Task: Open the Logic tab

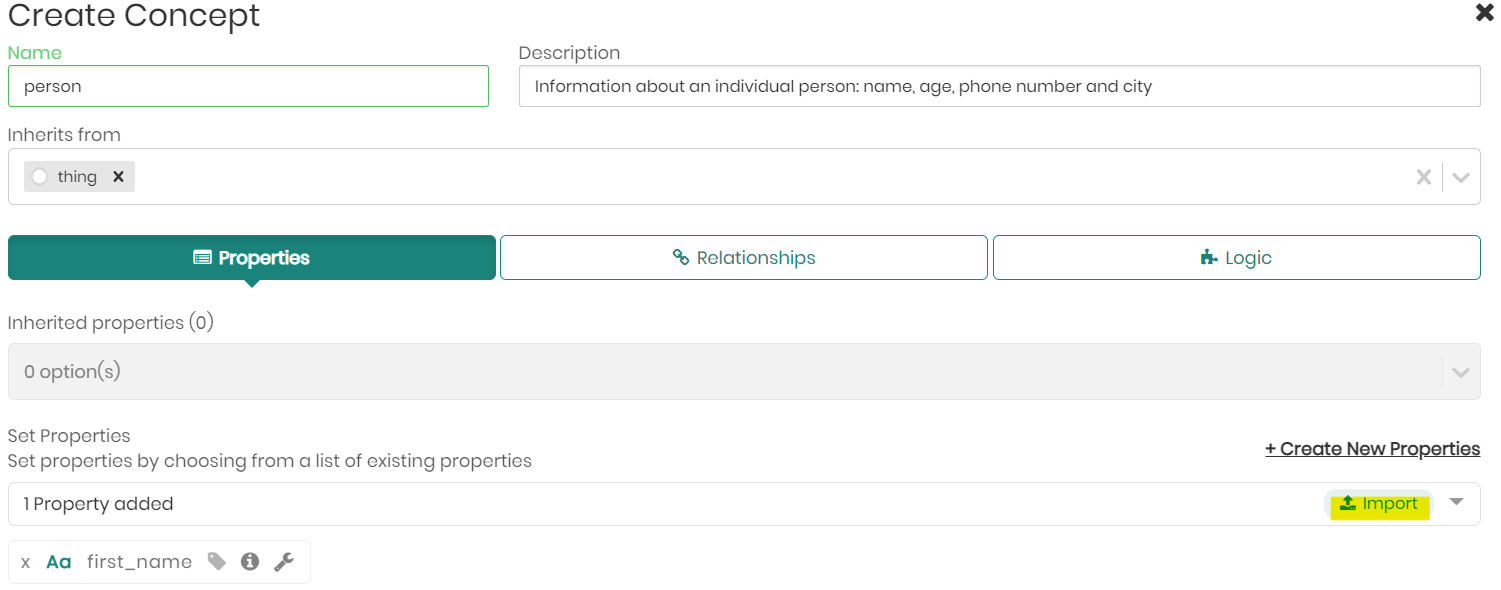Action: pyautogui.click(x=1236, y=258)
